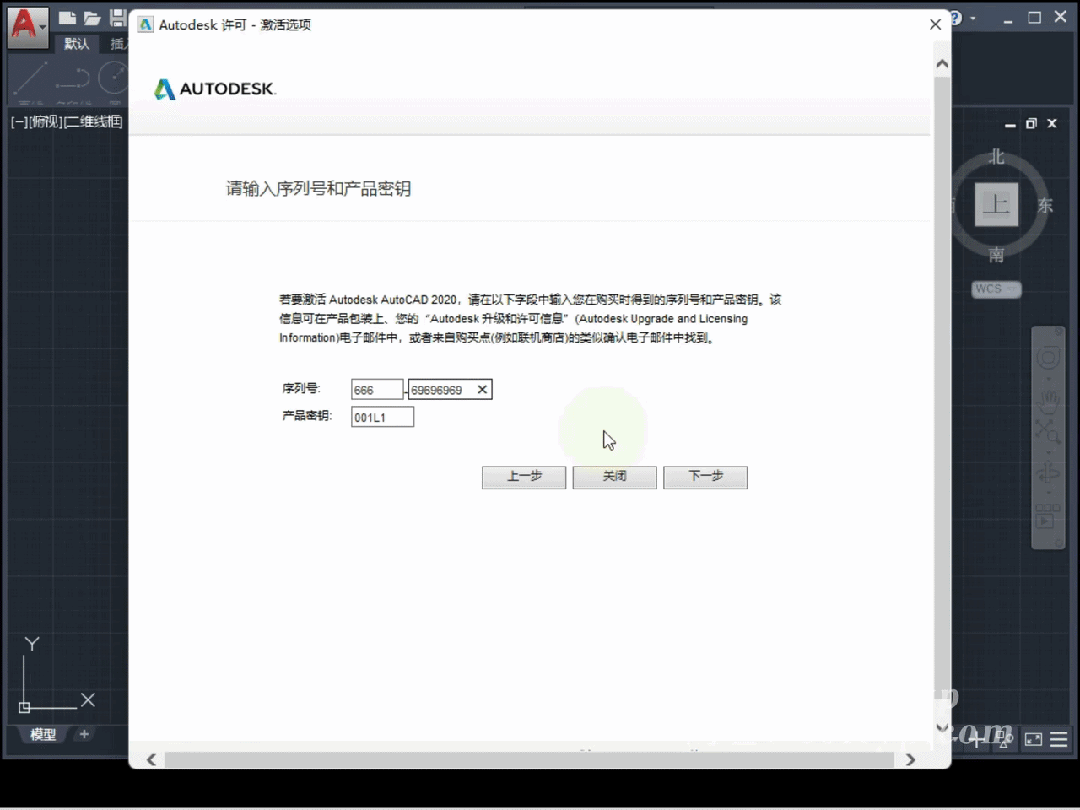Image resolution: width=1080 pixels, height=810 pixels.
Task: Click the [-] viewport controls label
Action: (19, 122)
